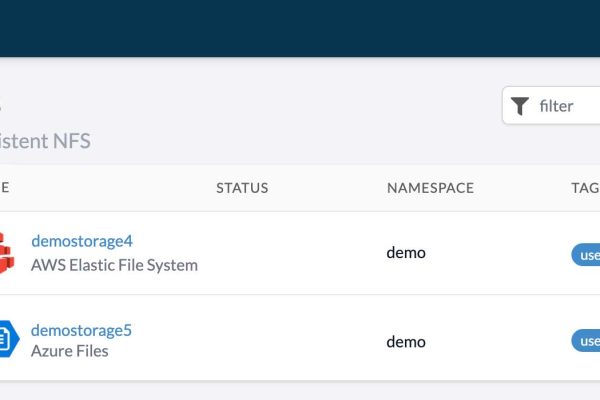The width and height of the screenshot is (600, 400).
Task: Select the demo namespace of demostorage4
Action: (406, 253)
